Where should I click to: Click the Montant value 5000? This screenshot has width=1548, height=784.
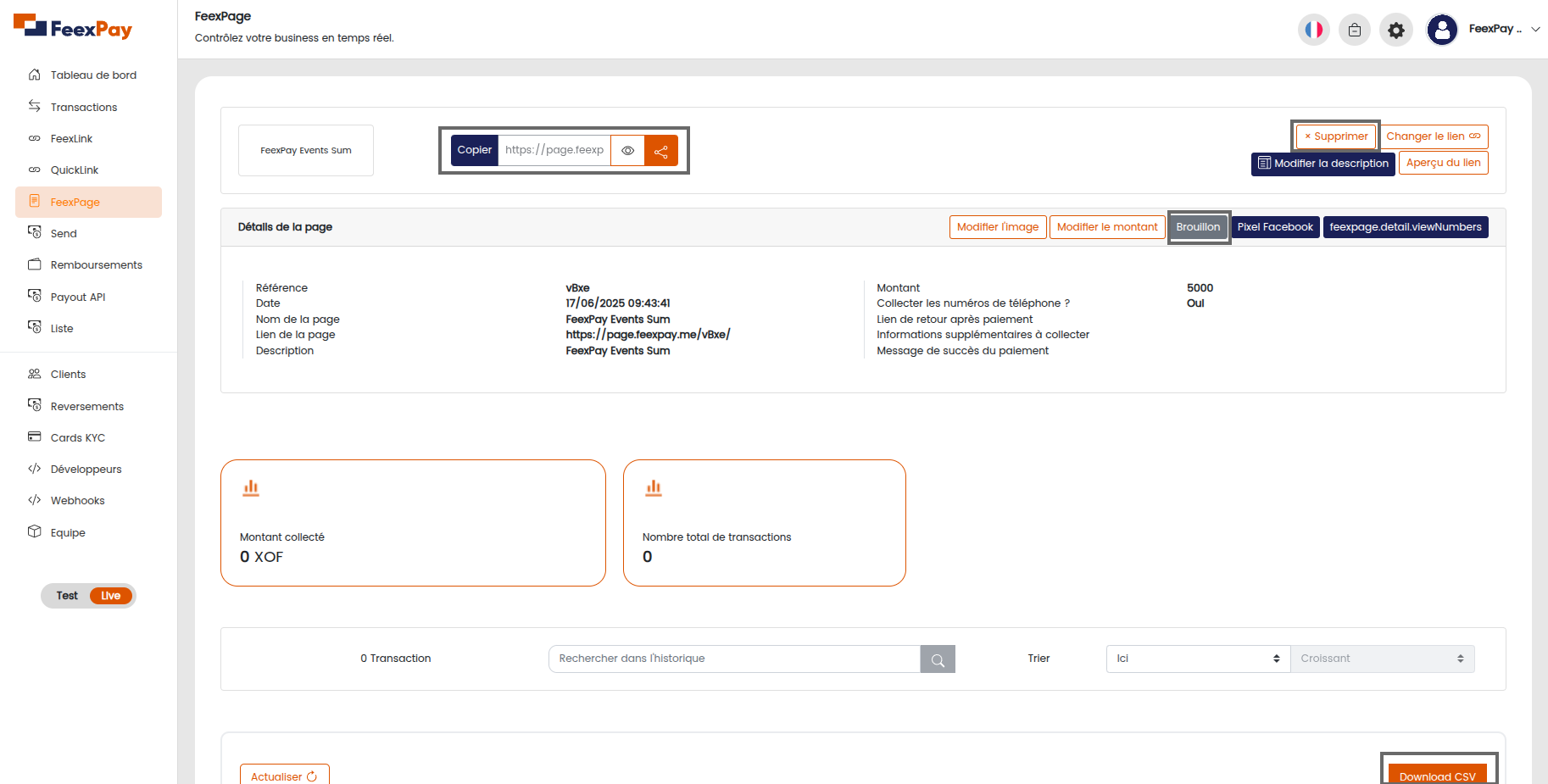coord(1200,288)
